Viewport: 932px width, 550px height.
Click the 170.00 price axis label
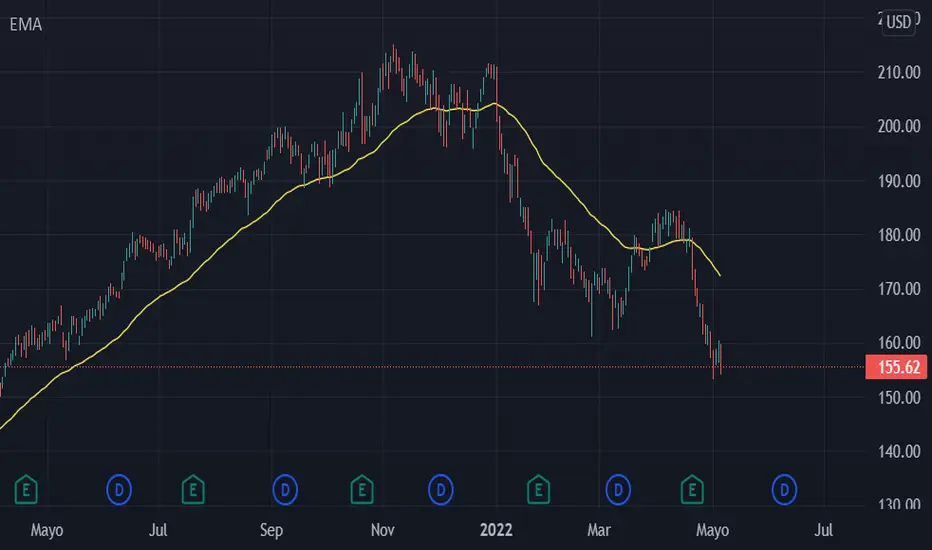899,289
